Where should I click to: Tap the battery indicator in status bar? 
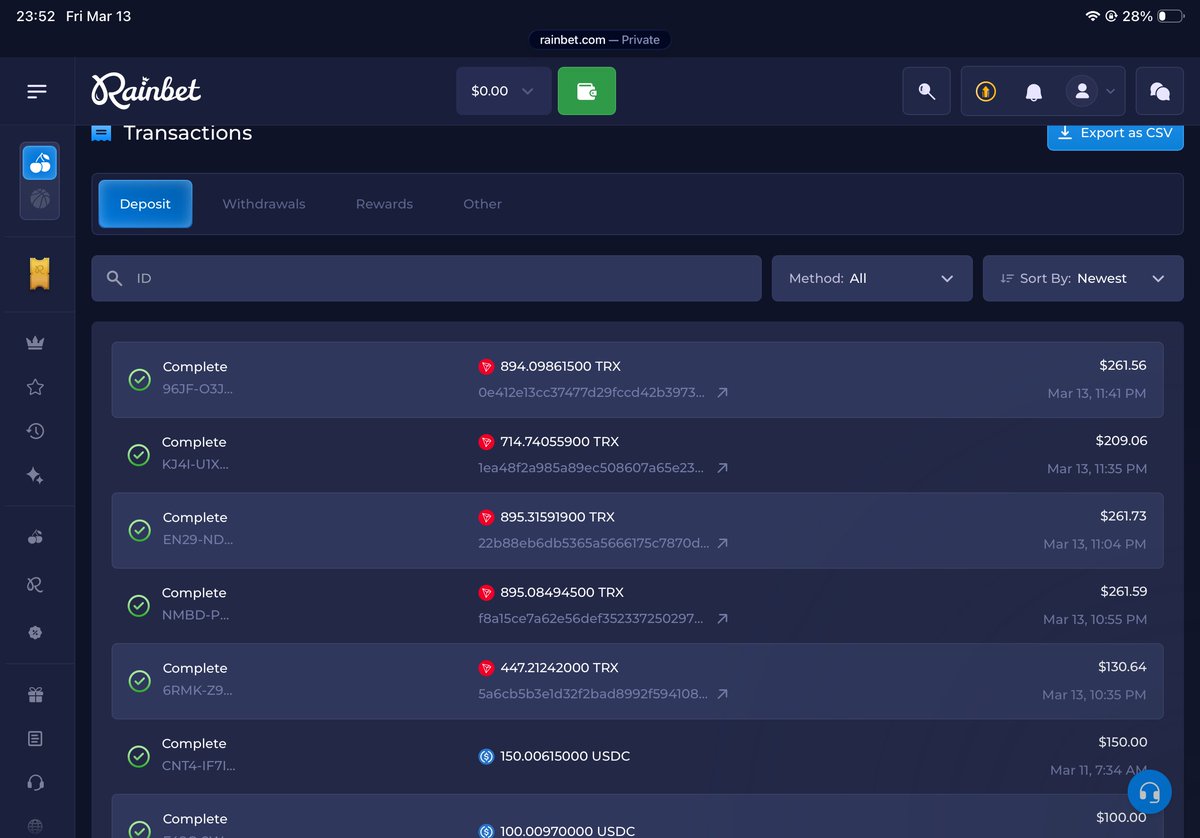point(1170,16)
